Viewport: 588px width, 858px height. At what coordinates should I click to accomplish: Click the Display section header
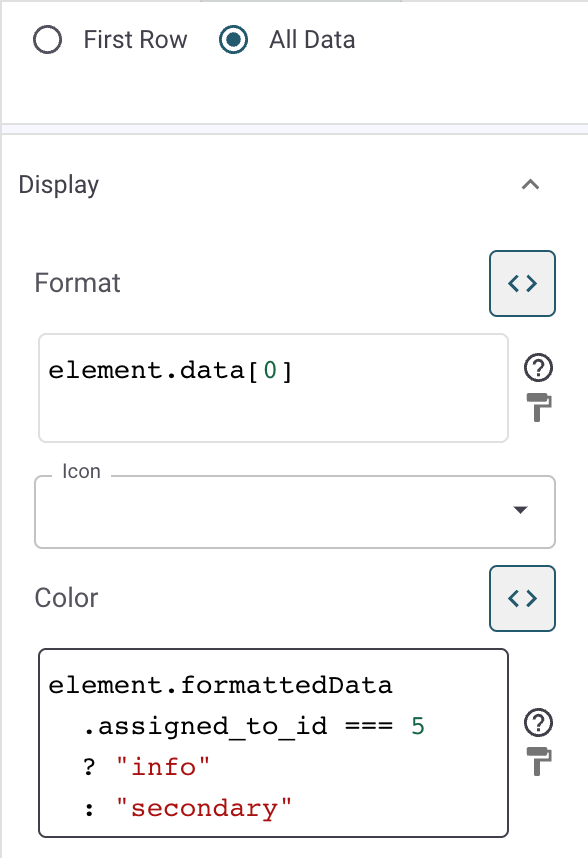(x=59, y=184)
